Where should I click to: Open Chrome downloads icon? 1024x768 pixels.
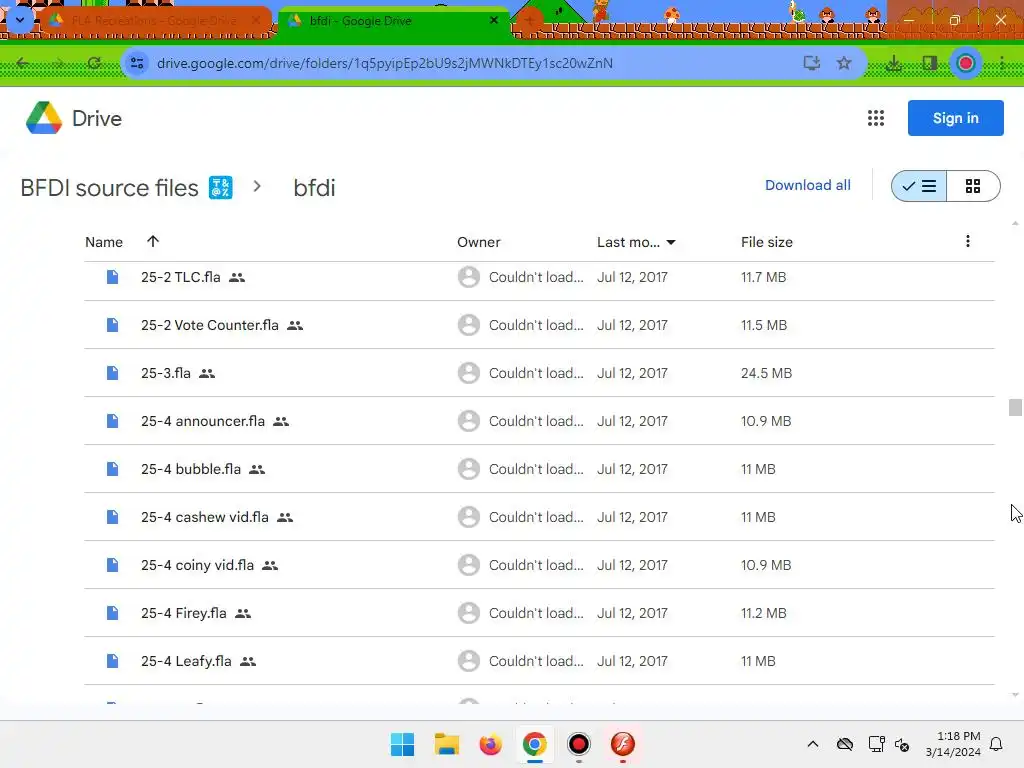[x=894, y=63]
